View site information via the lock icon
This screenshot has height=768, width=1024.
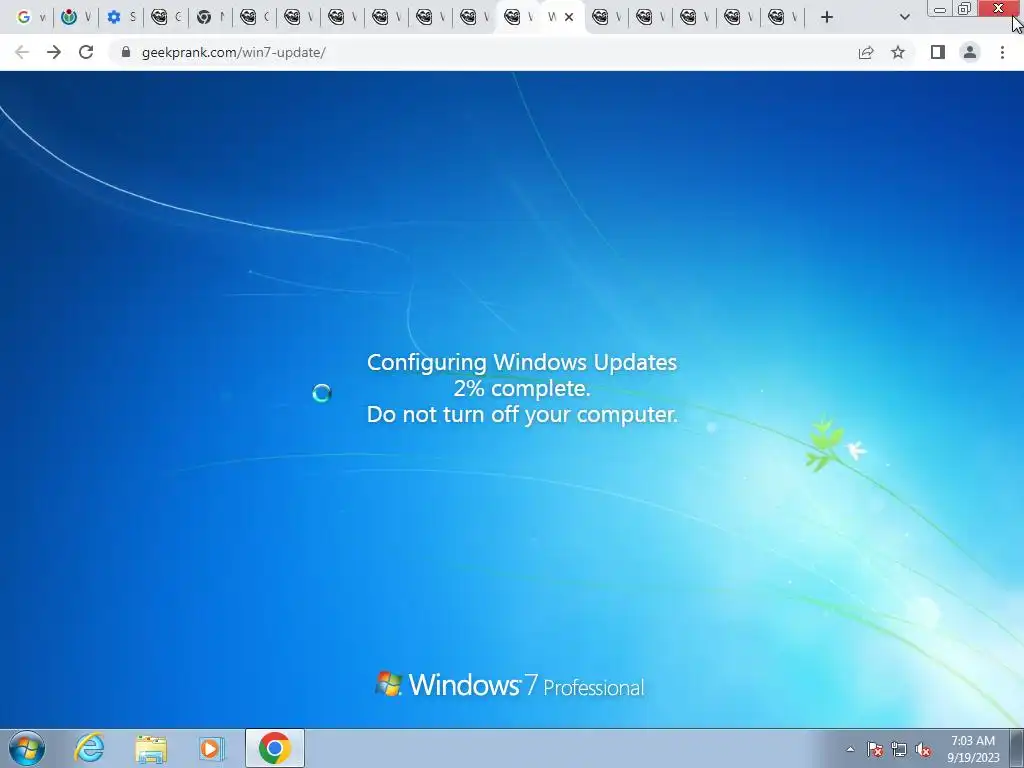(x=126, y=52)
